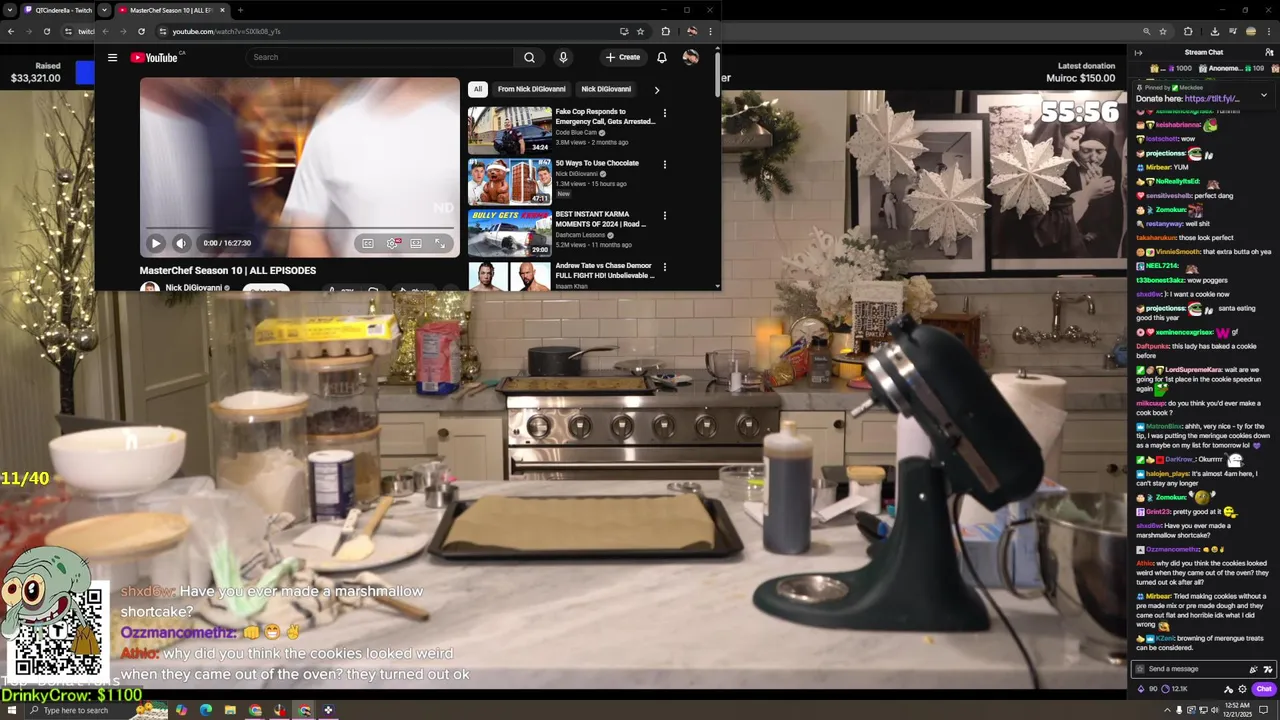Show hidden system tray icons
The image size is (1280, 720).
pos(1167,710)
